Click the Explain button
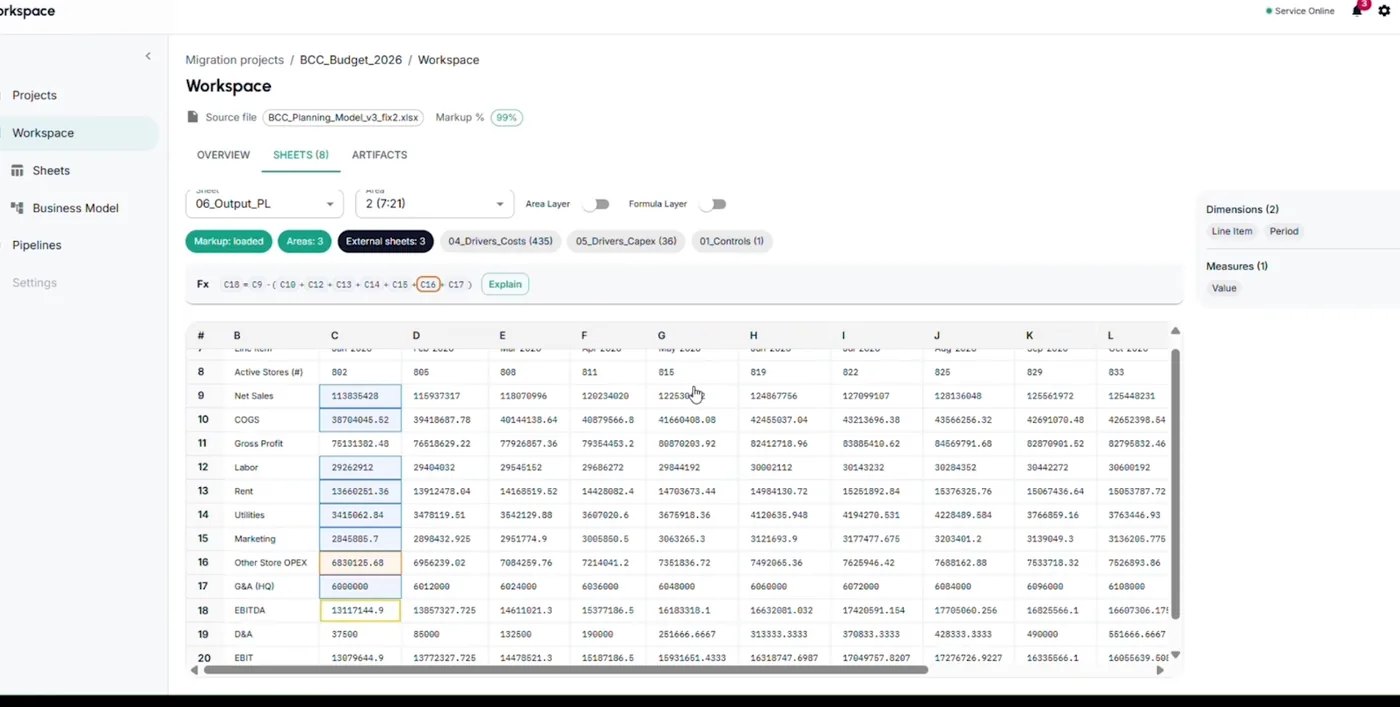The height and width of the screenshot is (707, 1400). point(504,284)
